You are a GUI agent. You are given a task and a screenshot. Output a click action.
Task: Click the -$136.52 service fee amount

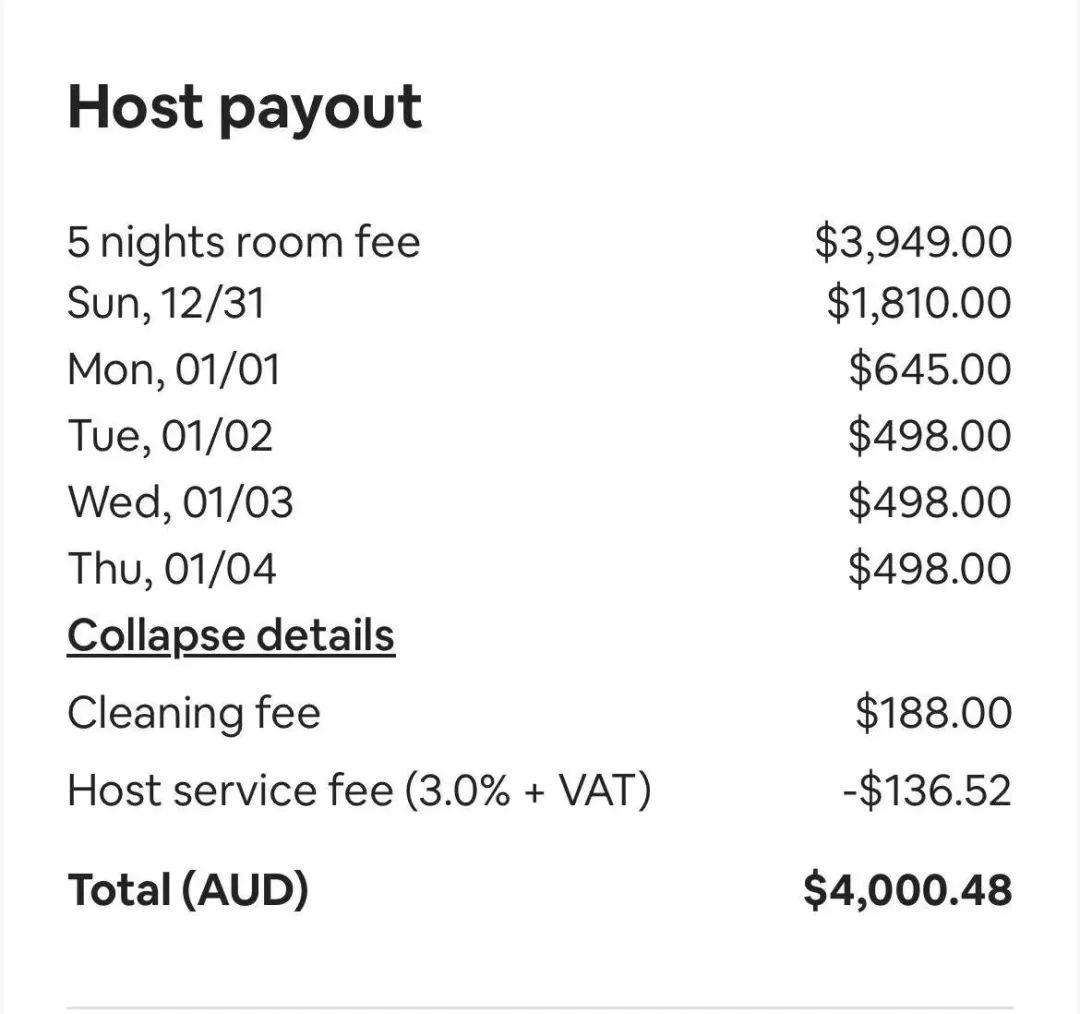coord(926,791)
